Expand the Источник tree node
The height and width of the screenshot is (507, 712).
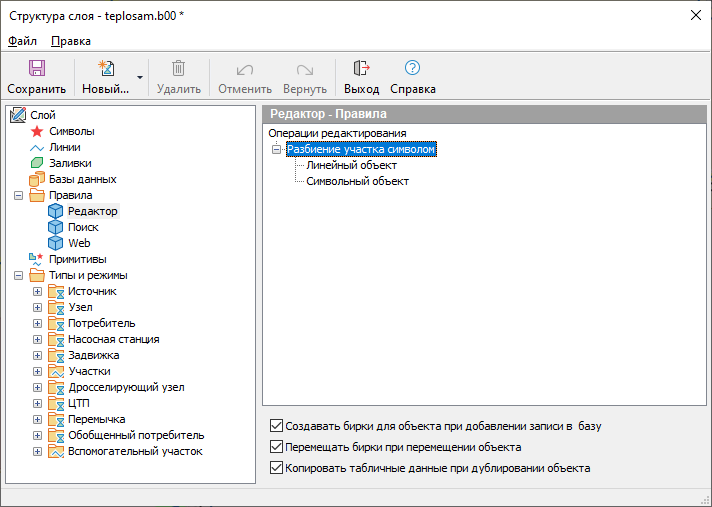pos(37,291)
